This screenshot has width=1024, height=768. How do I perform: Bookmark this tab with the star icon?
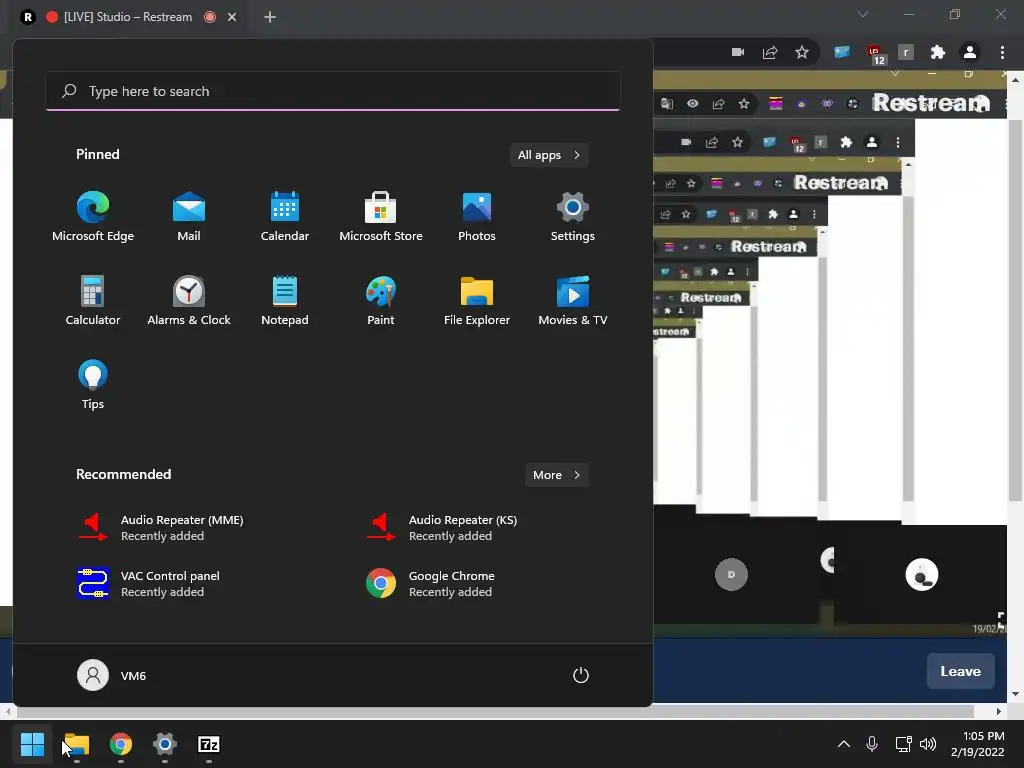802,52
